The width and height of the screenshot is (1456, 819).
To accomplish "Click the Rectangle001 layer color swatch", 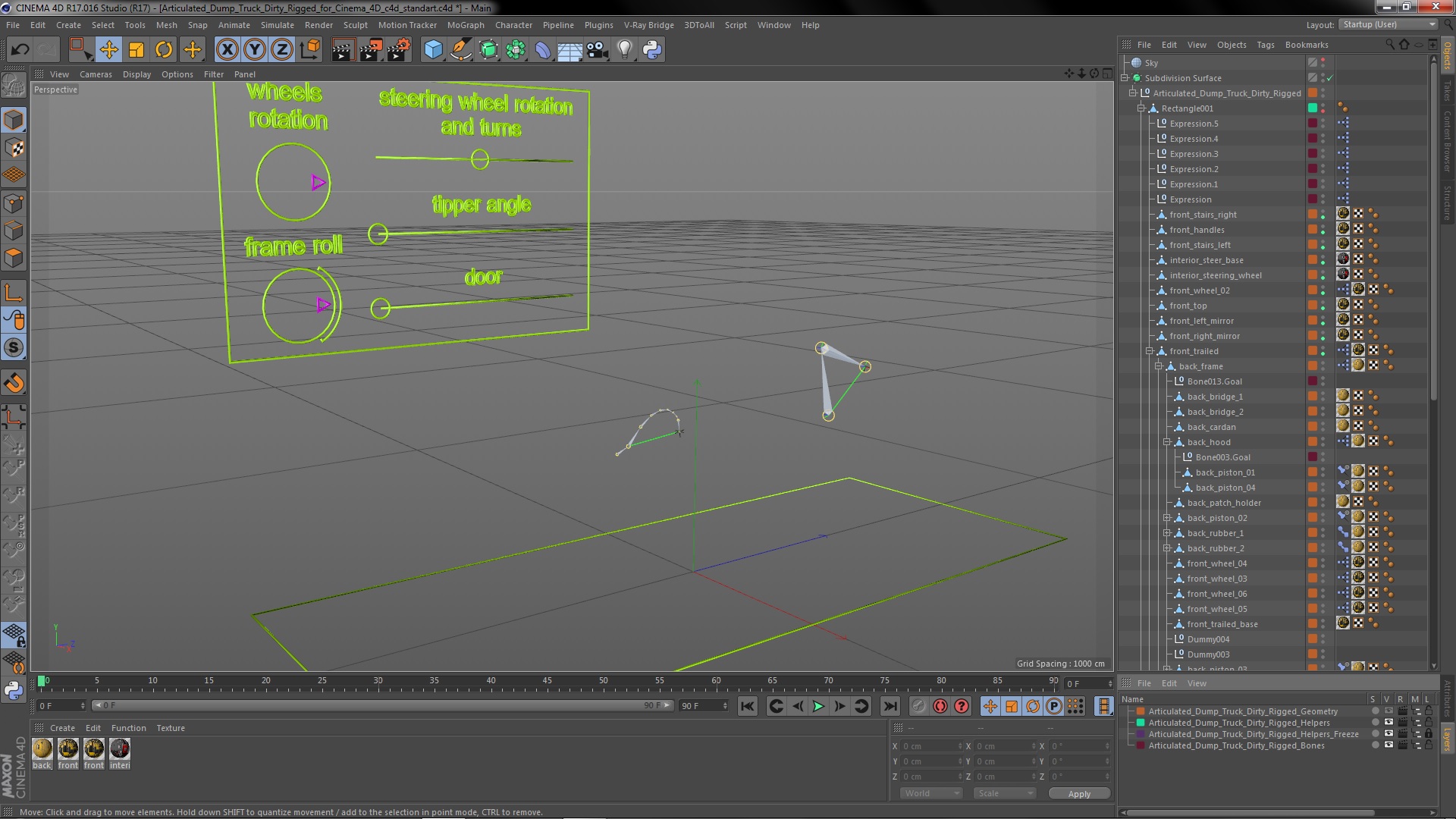I will click(x=1313, y=108).
